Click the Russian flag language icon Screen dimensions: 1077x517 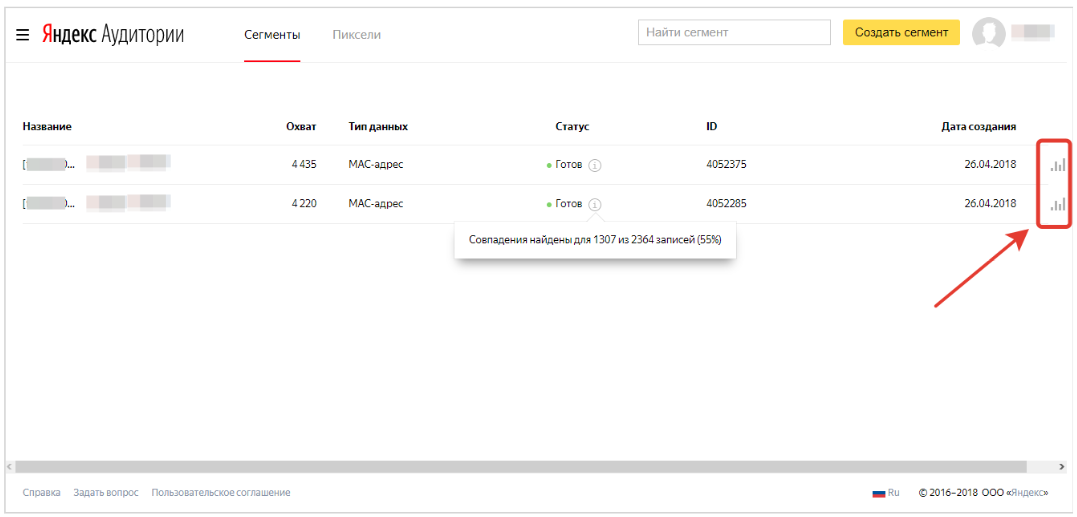click(878, 493)
